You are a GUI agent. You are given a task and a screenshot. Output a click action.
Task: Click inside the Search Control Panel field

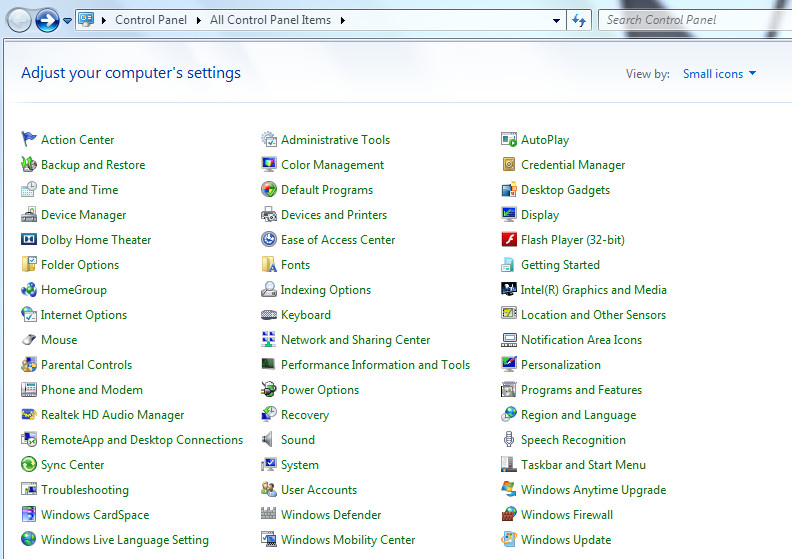coord(695,20)
